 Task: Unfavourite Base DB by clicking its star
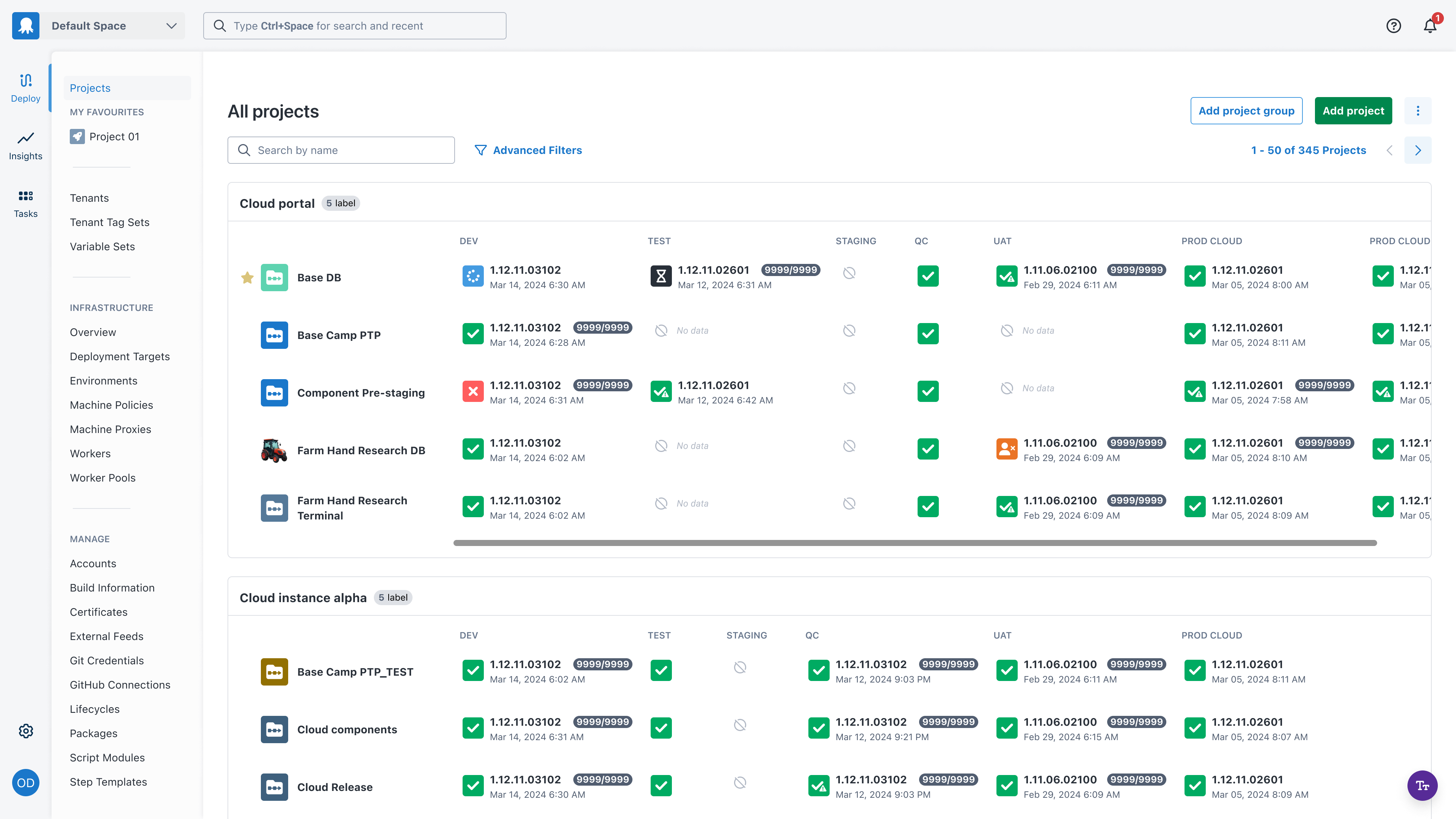[247, 277]
